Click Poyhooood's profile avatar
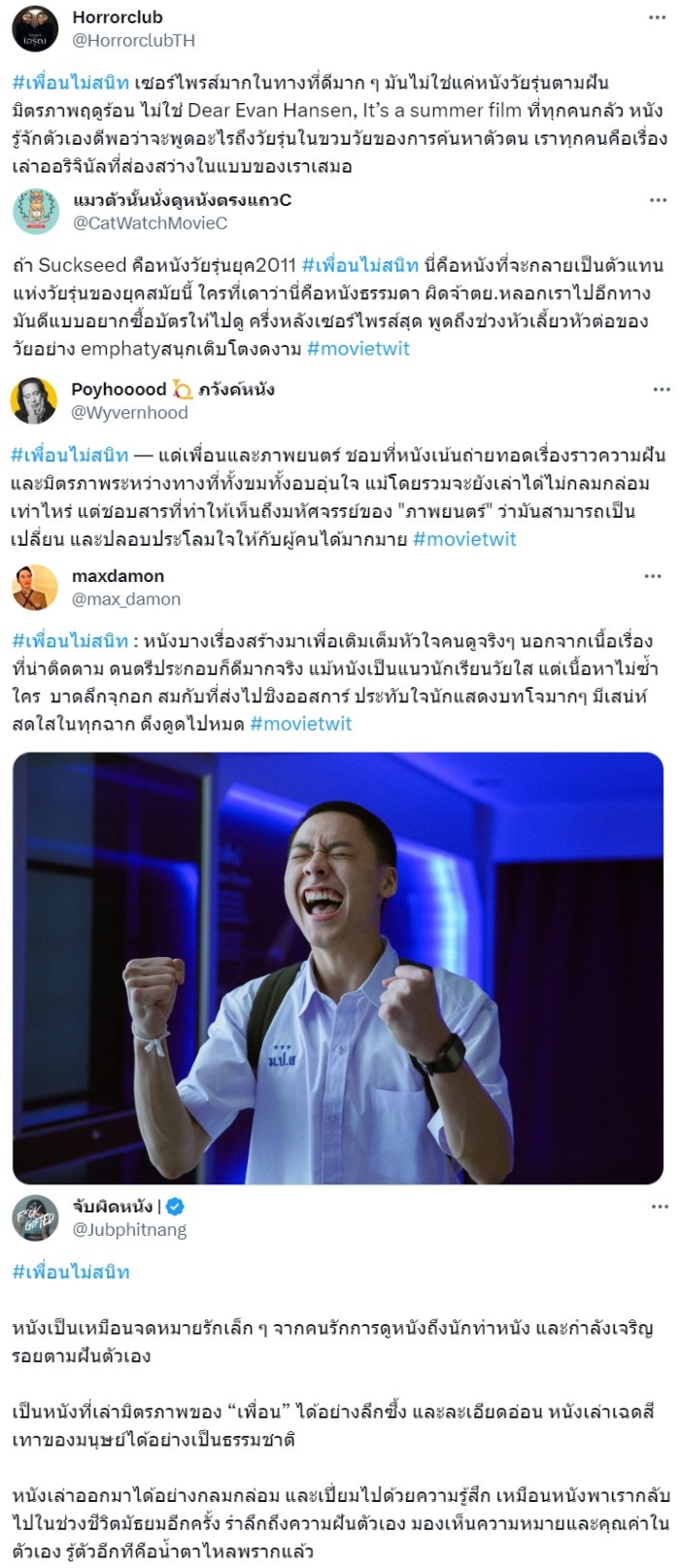The image size is (680, 1568). tap(34, 400)
